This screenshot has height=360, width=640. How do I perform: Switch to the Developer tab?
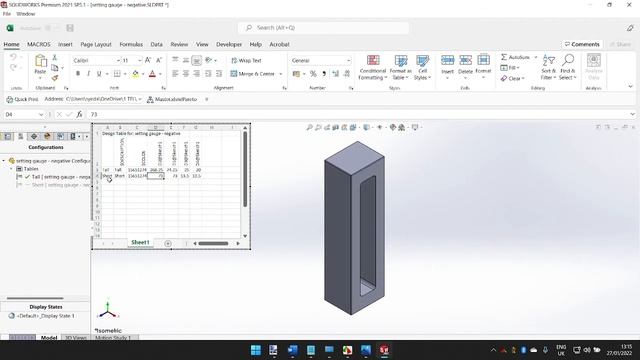point(229,44)
